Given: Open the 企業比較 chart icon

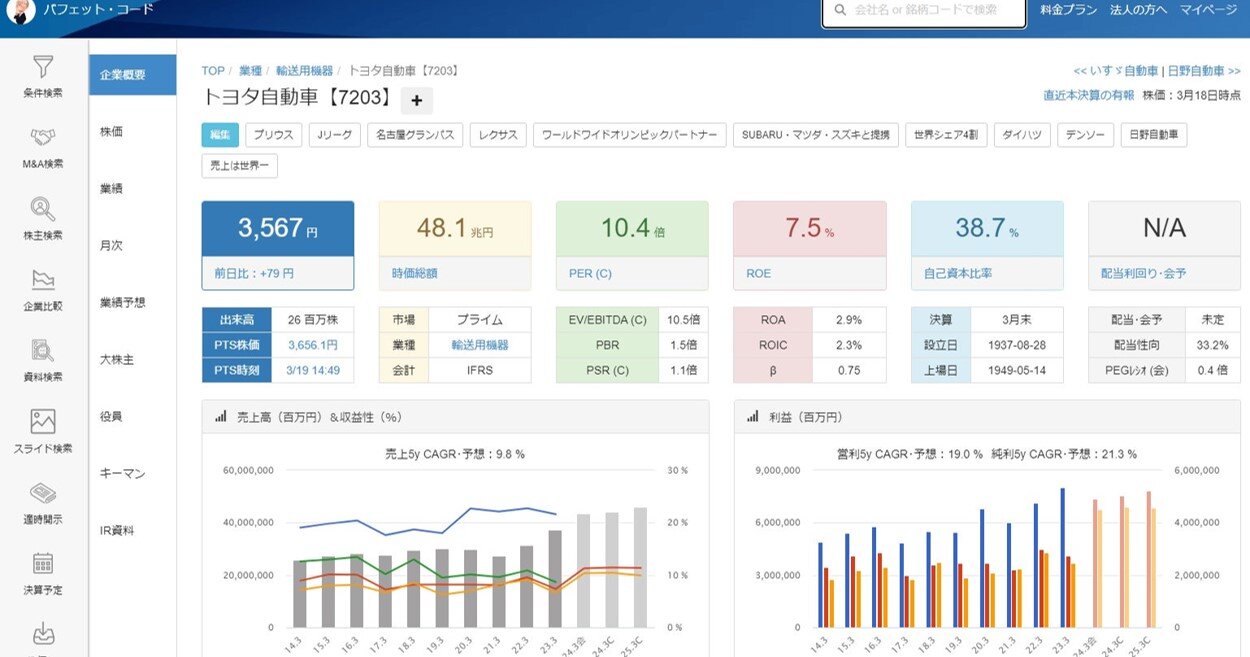Looking at the screenshot, I should (x=43, y=279).
